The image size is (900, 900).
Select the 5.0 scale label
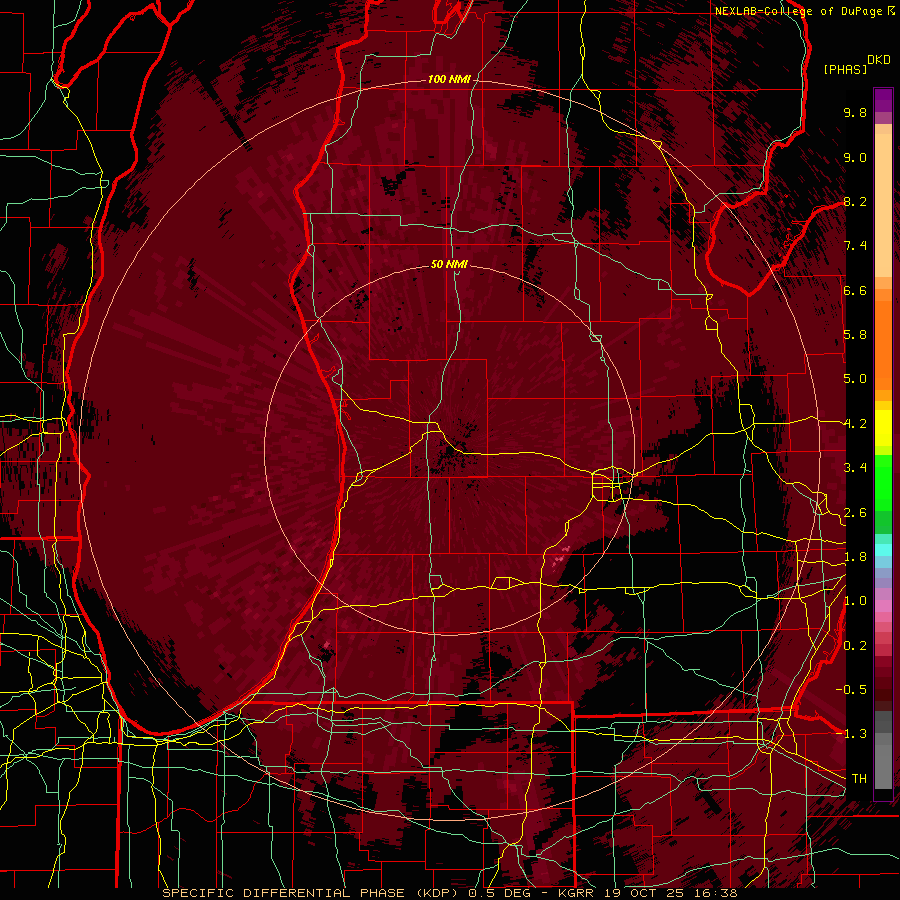click(x=855, y=379)
